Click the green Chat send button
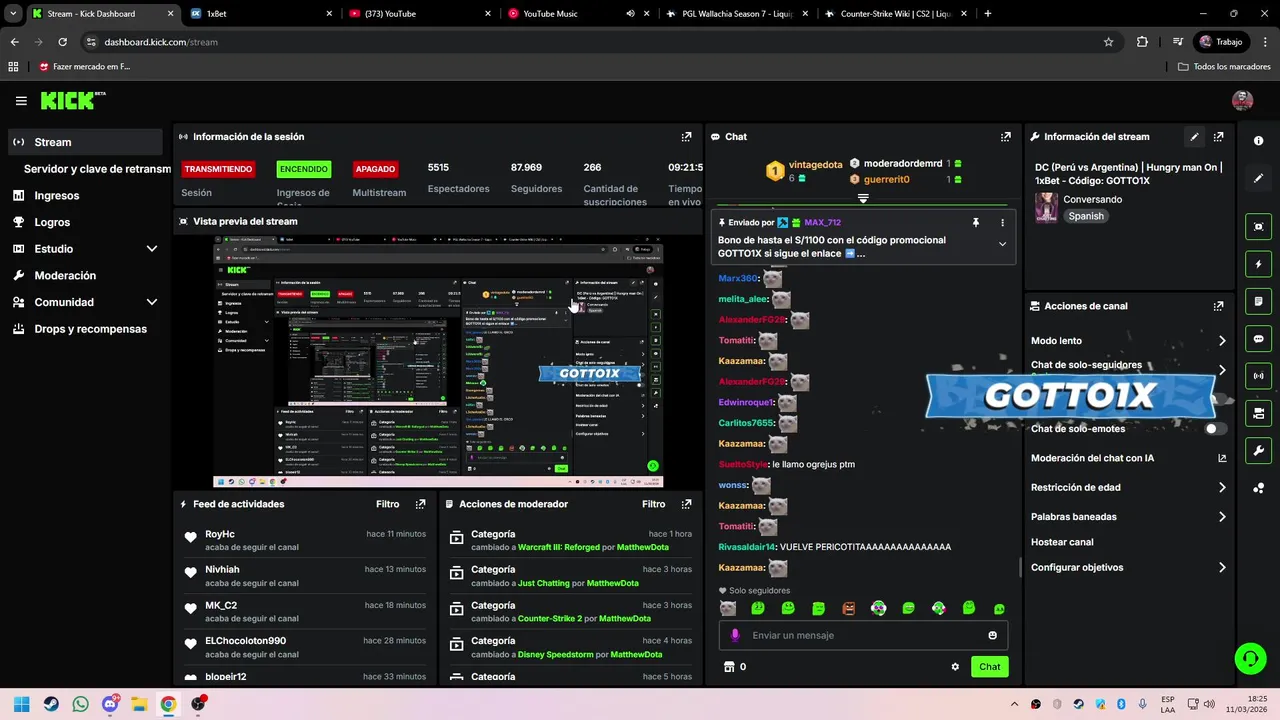1280x720 pixels. (x=989, y=667)
